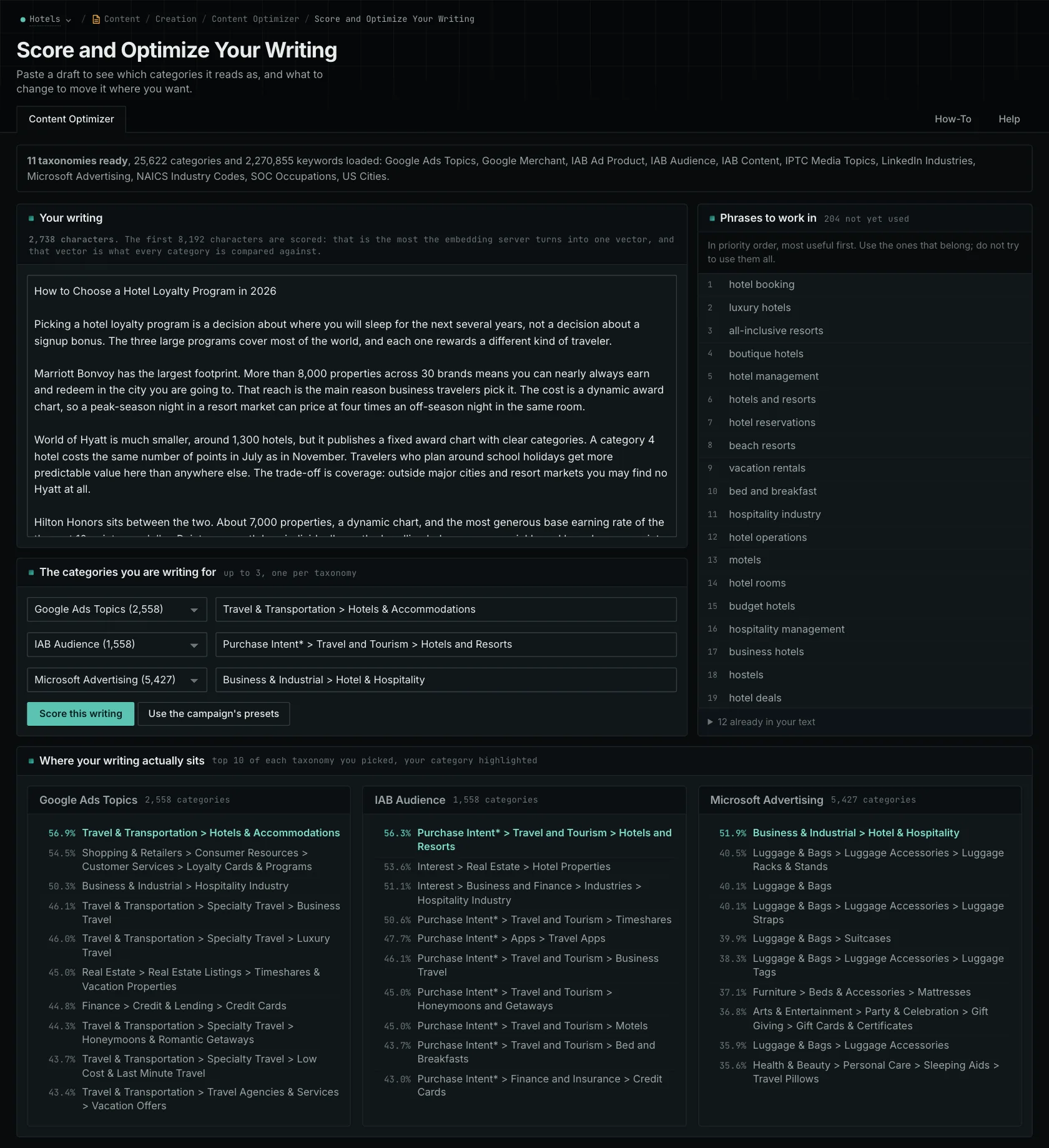Click the Apps > Travel Apps result row

click(529, 939)
